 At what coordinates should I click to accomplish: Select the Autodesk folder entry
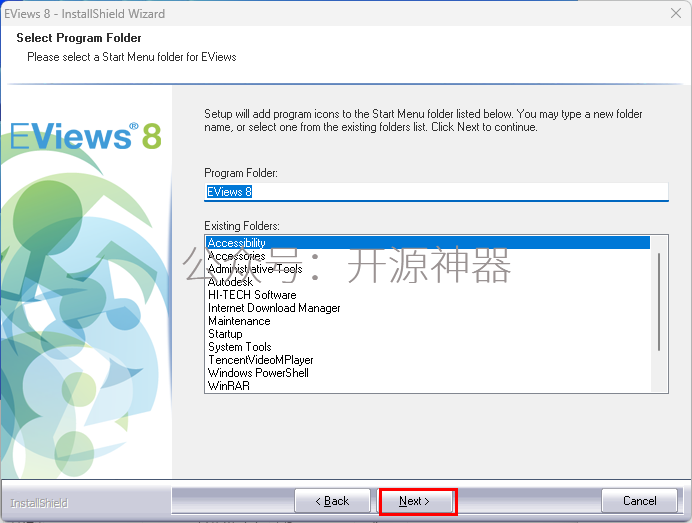coord(230,282)
